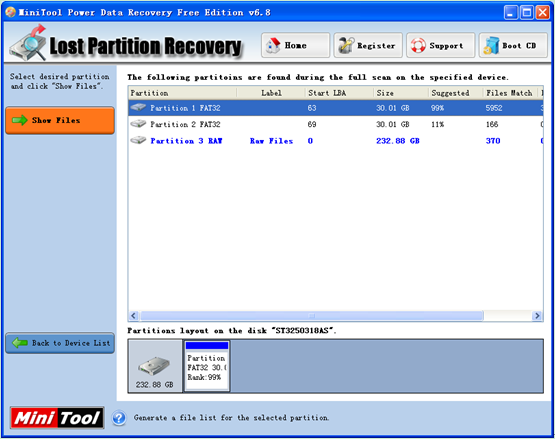Click the horizontal scrollbar right arrow
This screenshot has height=439, width=555.
(537, 315)
